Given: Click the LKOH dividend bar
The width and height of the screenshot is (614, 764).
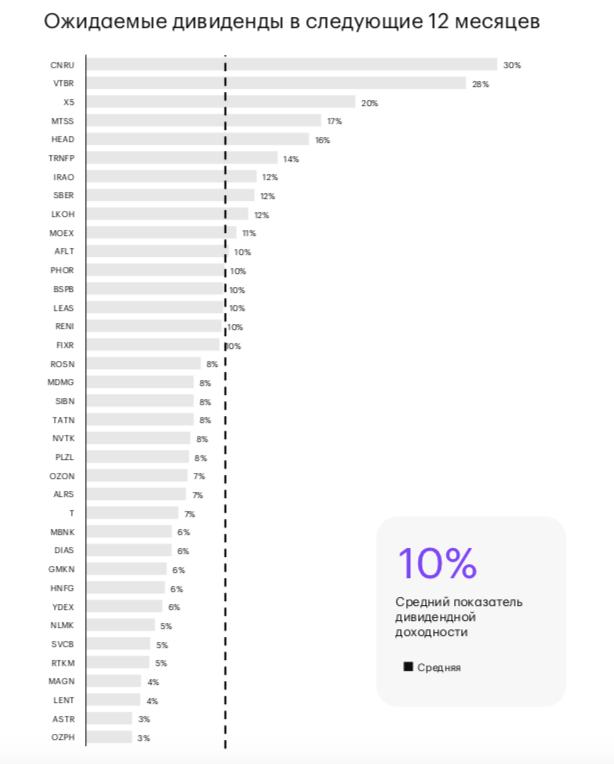Looking at the screenshot, I should coord(167,214).
